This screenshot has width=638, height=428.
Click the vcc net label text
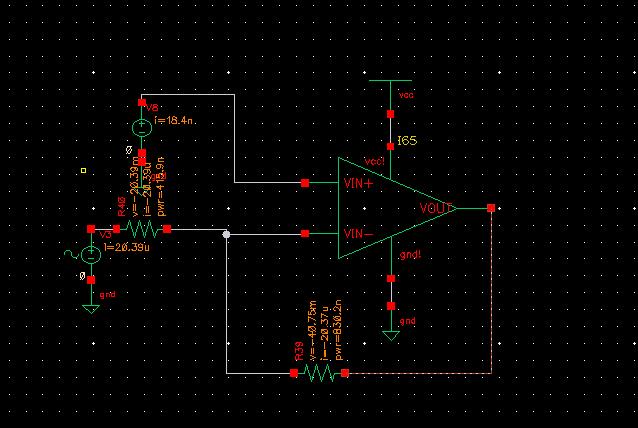click(406, 95)
